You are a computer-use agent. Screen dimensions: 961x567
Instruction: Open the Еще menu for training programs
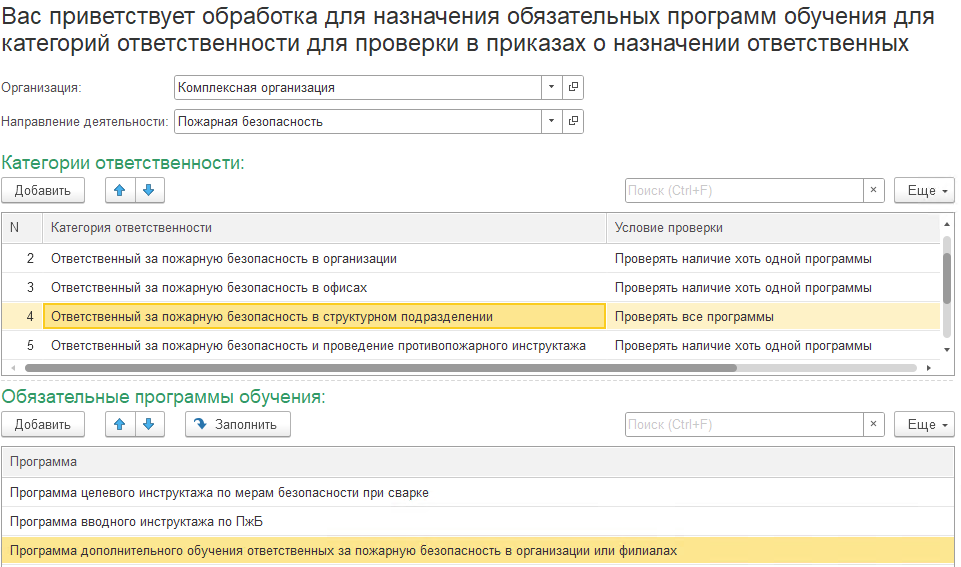tap(924, 424)
